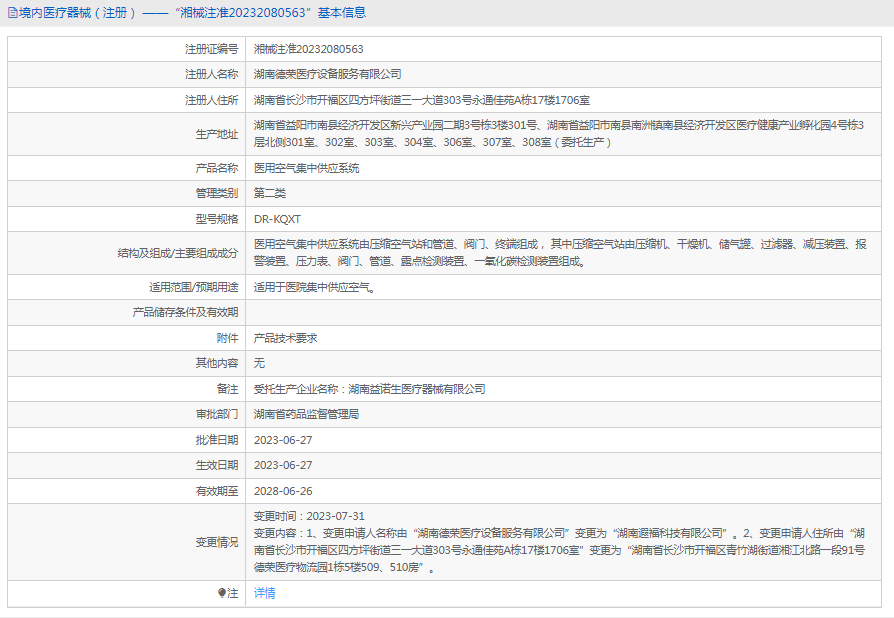Open the 详情 link
894x618 pixels.
264,593
